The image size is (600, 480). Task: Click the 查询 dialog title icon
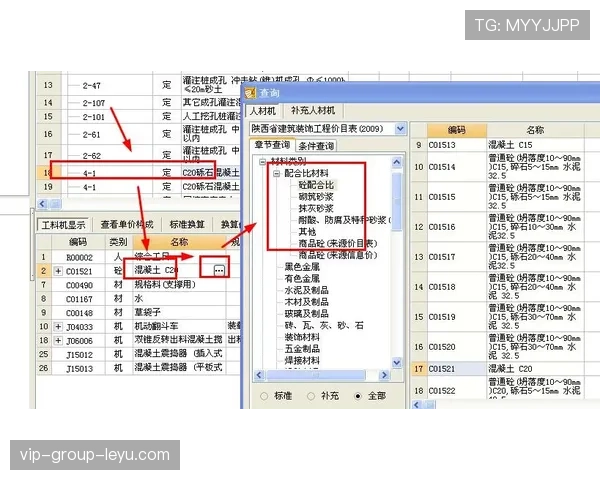coord(250,93)
